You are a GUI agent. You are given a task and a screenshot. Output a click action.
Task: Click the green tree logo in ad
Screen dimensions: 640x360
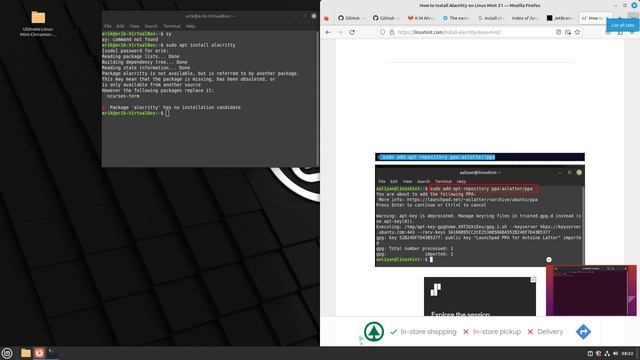pyautogui.click(x=374, y=331)
